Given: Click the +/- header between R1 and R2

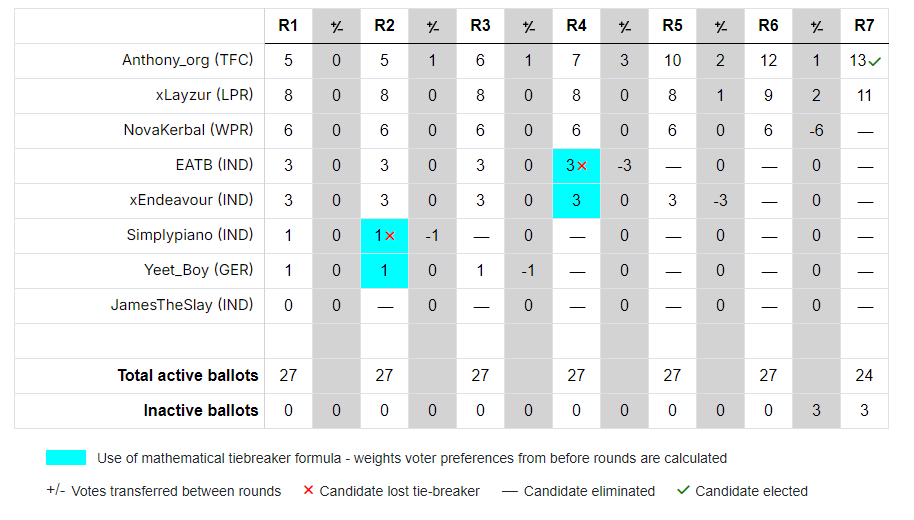Looking at the screenshot, I should click(336, 26).
